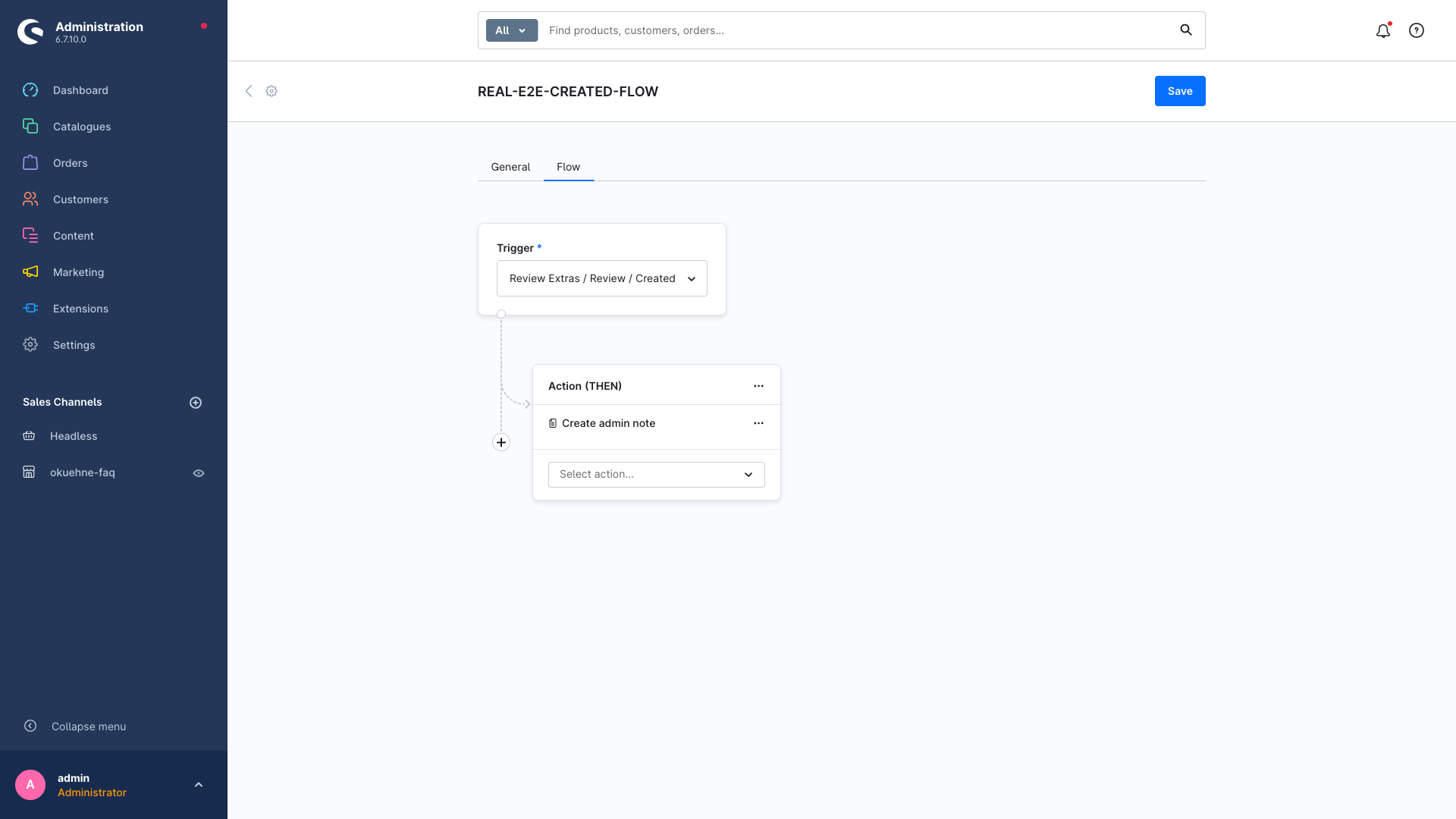1456x819 pixels.
Task: Open the Headless sales channel
Action: (74, 436)
